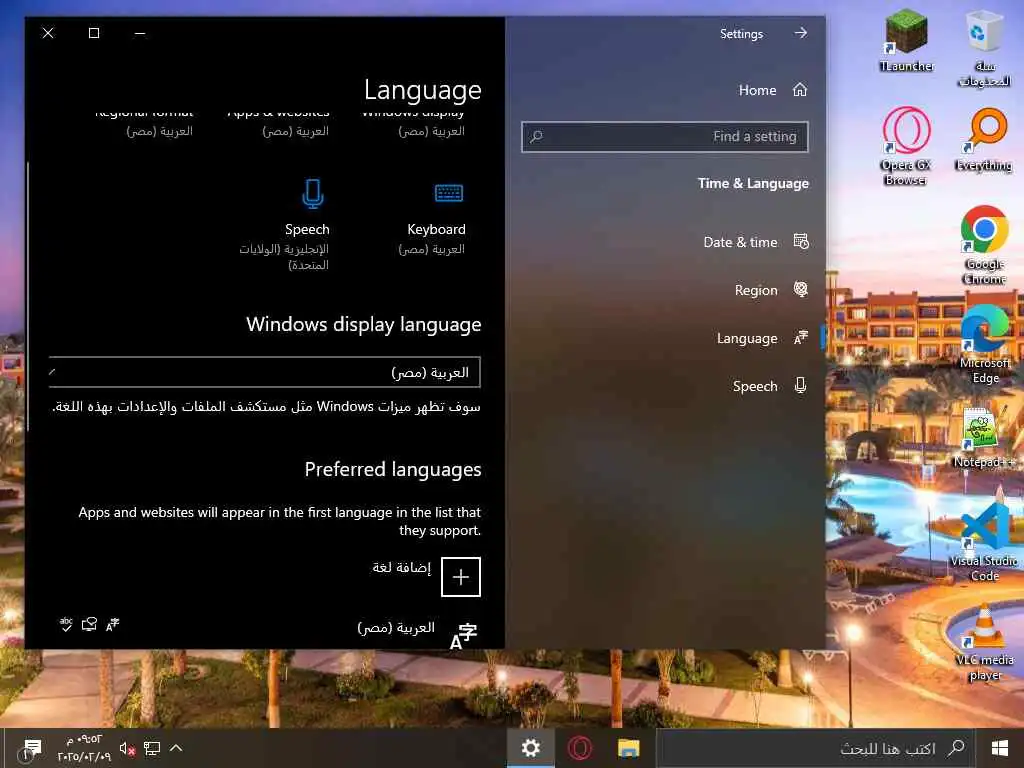
Task: Click the taskbar clock and date
Action: [84, 748]
